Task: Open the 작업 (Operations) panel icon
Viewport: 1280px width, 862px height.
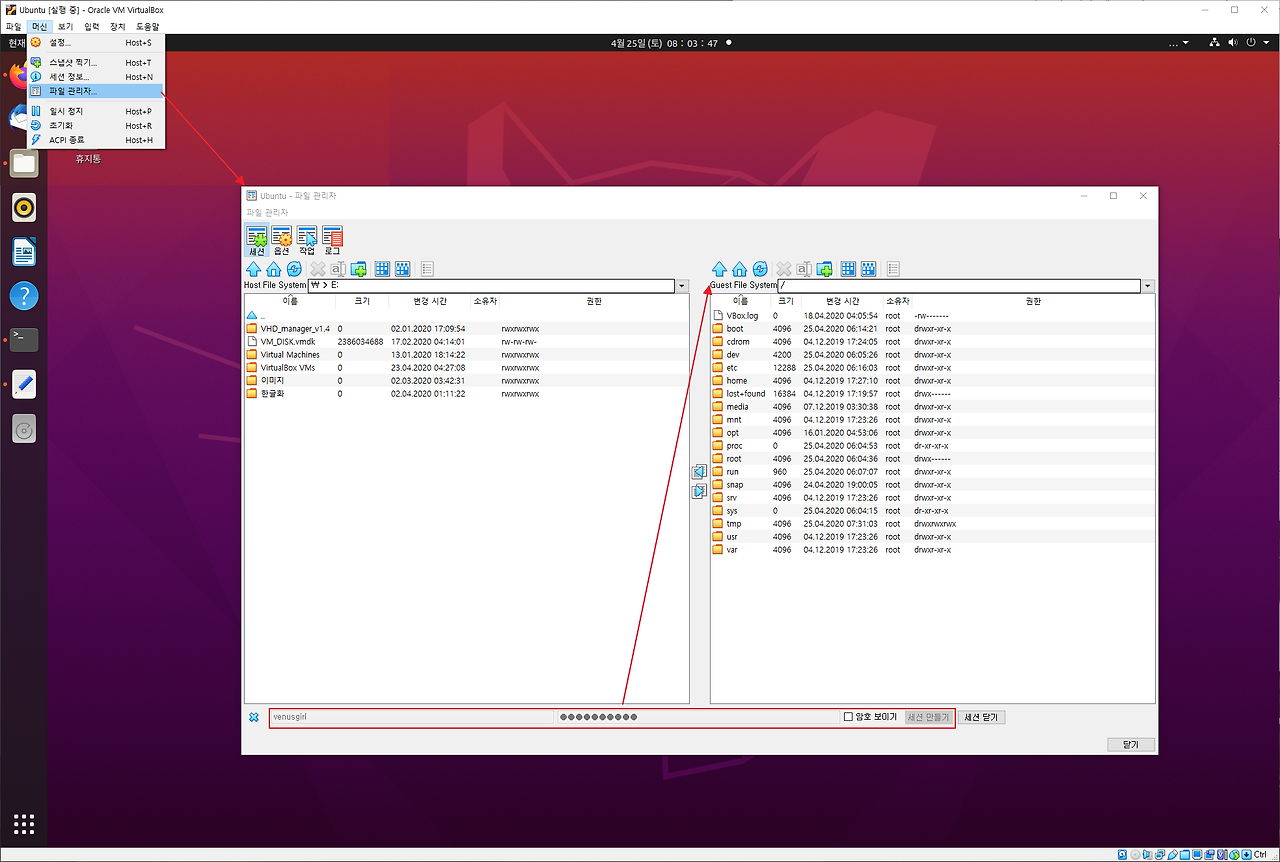Action: coord(307,241)
